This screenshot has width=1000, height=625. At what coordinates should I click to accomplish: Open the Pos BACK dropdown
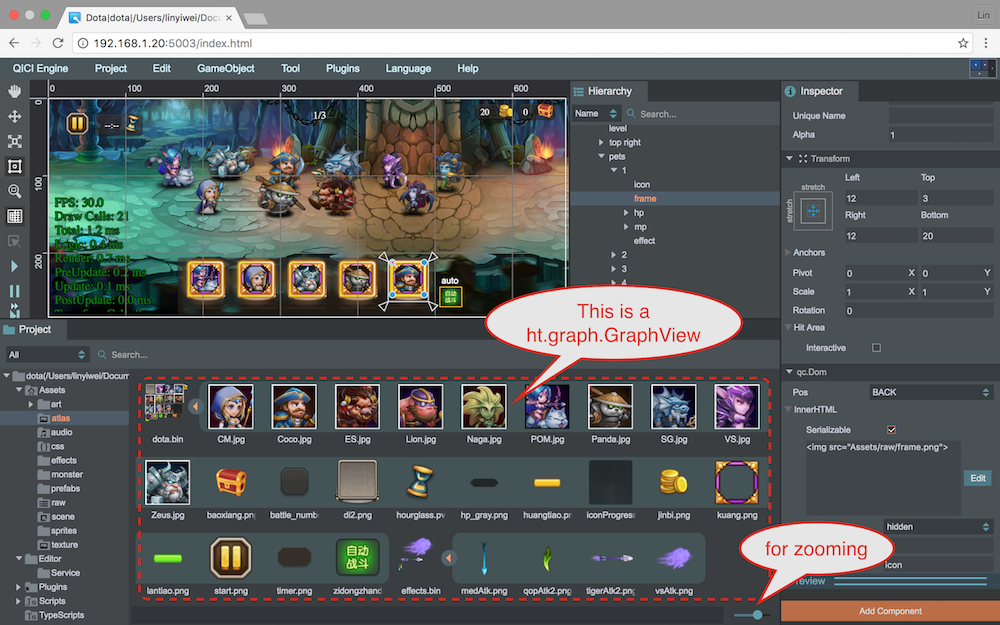(x=930, y=392)
